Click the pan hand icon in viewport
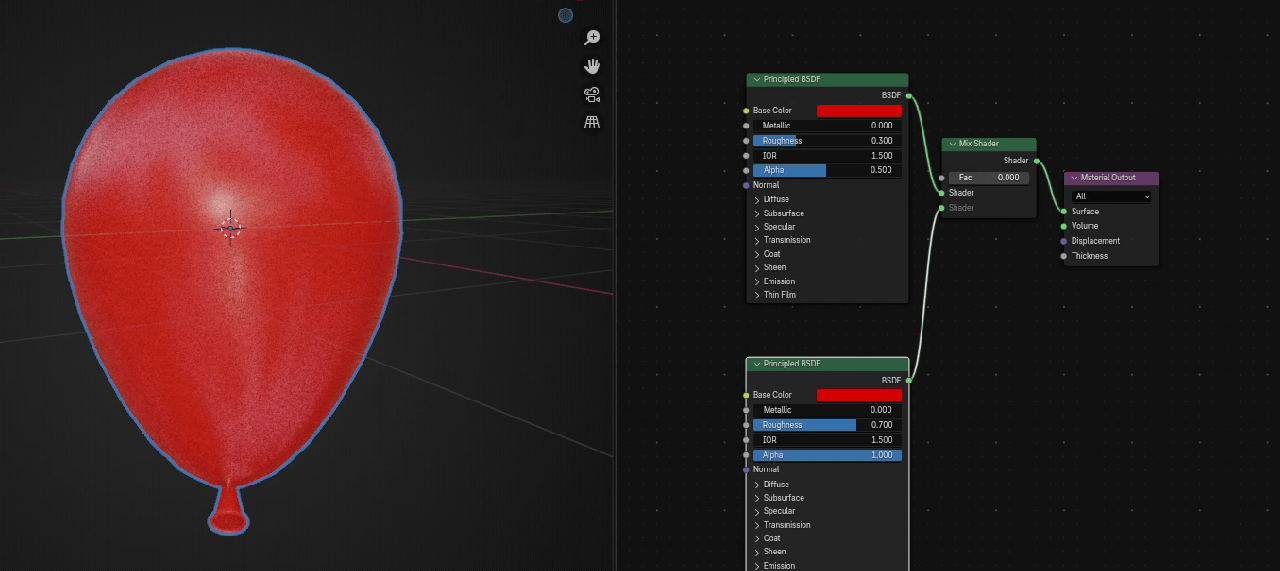Screen dimensions: 1280x571 click(592, 66)
